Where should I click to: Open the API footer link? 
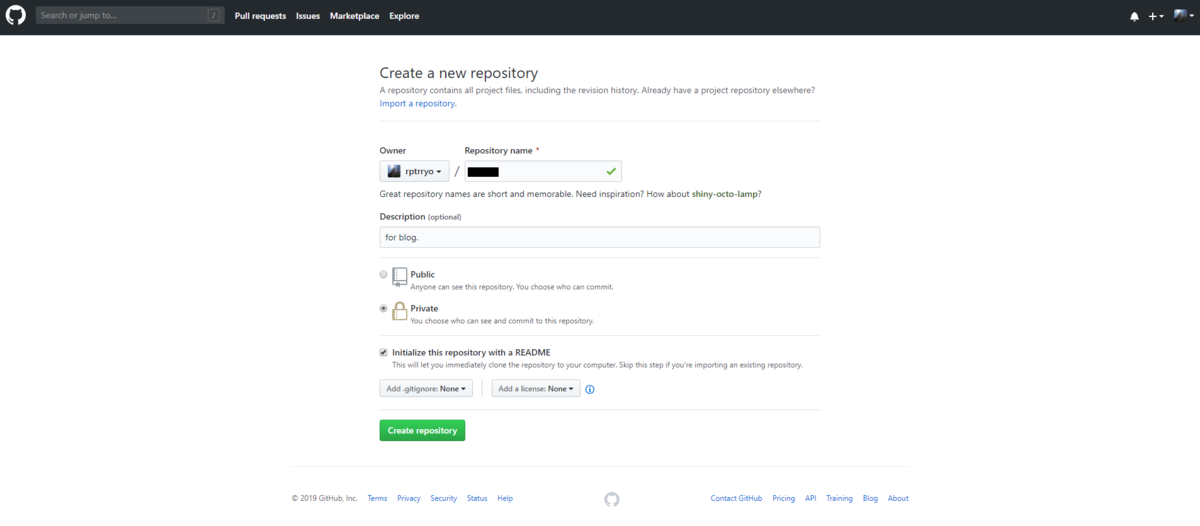[811, 498]
